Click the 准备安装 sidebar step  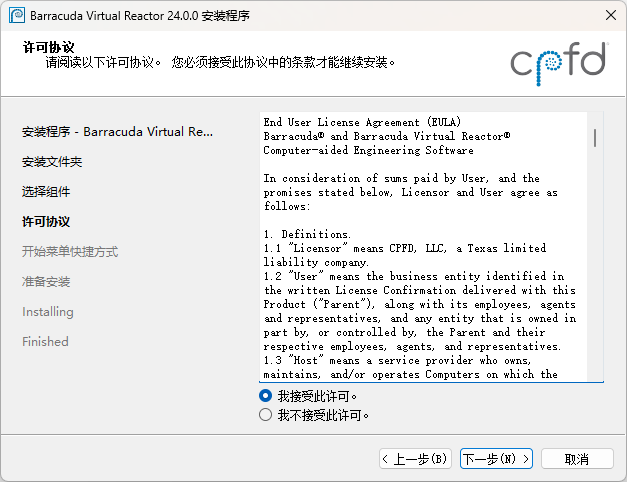[46, 282]
